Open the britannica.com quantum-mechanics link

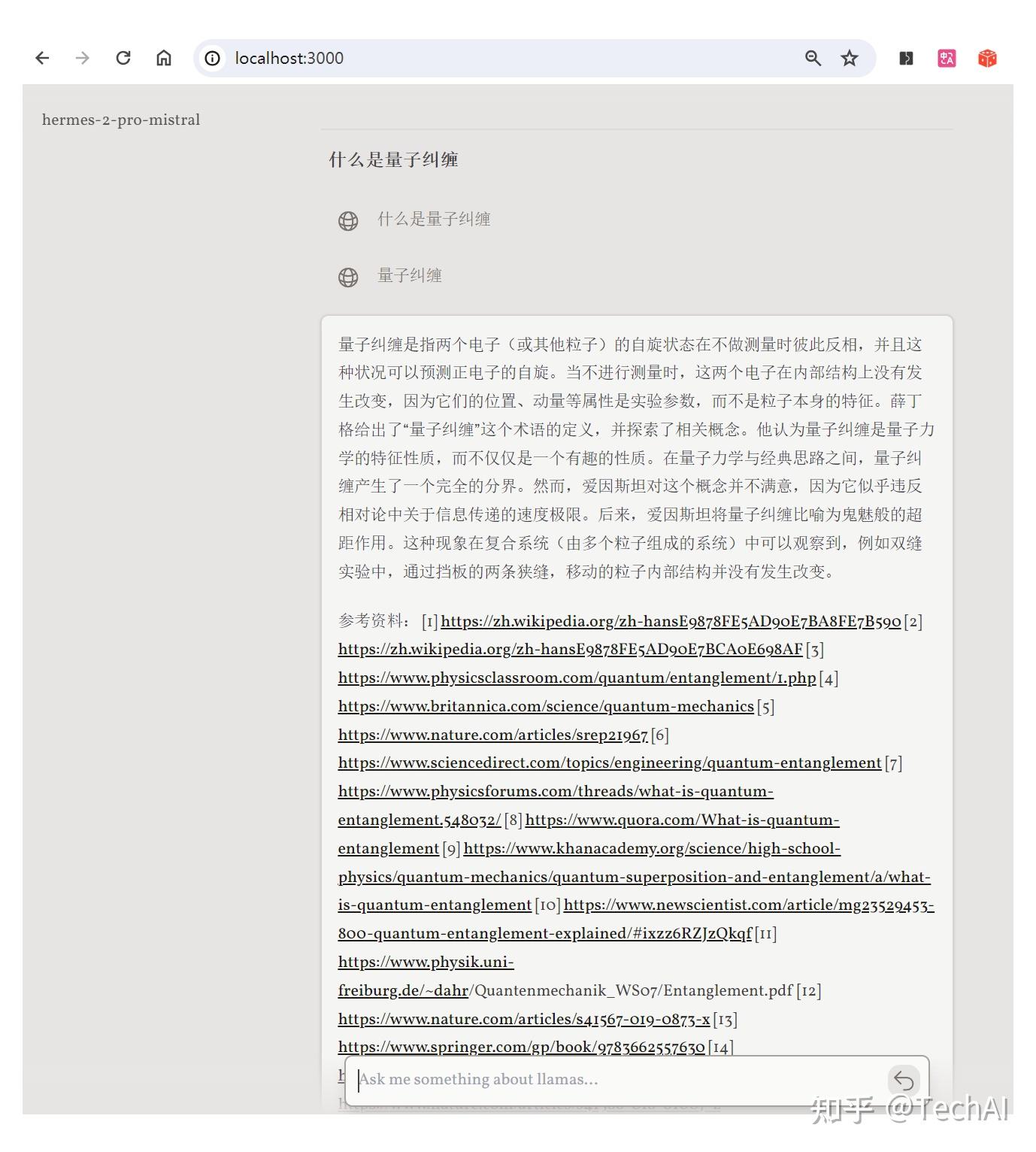pos(546,706)
